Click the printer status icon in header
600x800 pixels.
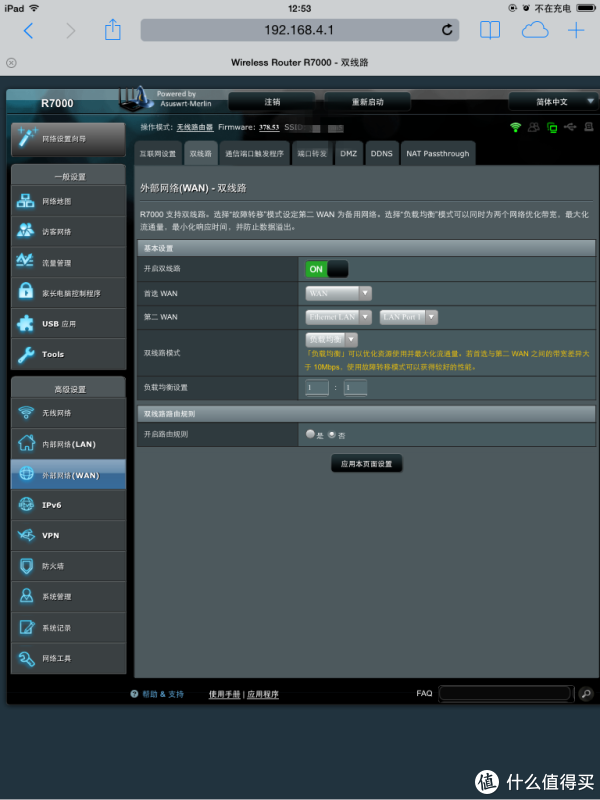tap(588, 127)
